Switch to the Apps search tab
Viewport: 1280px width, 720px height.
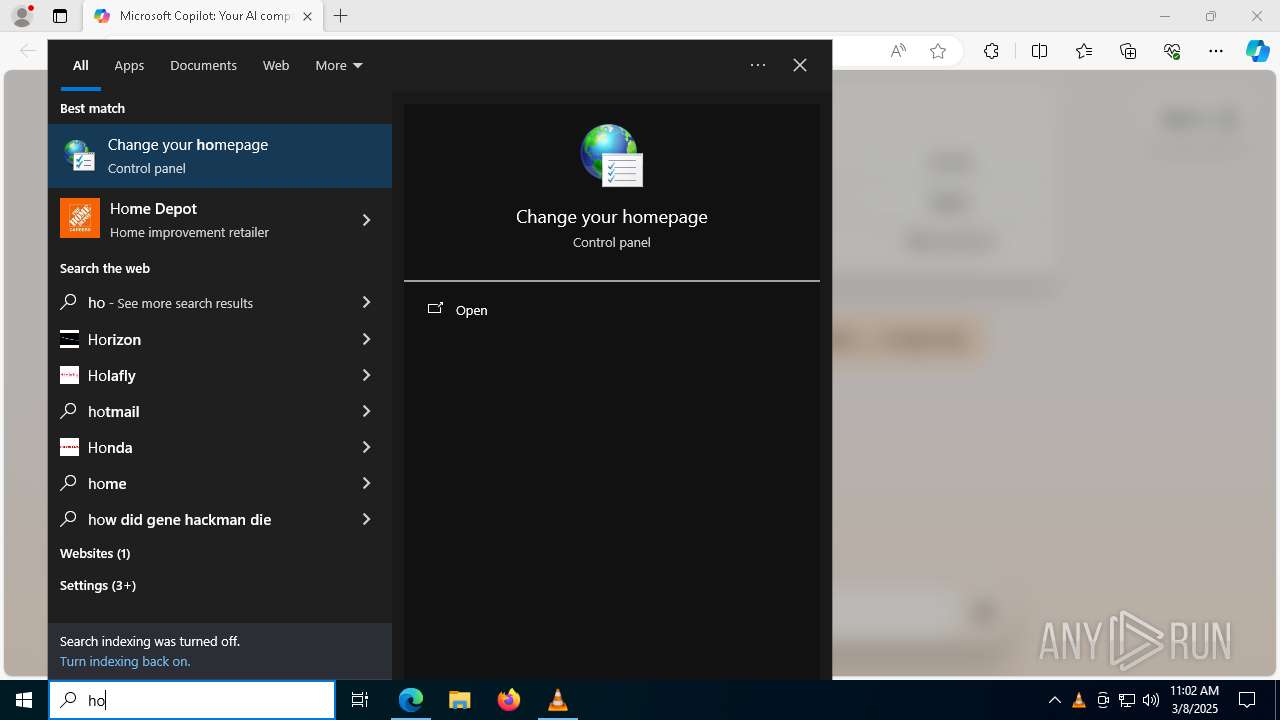coord(129,65)
